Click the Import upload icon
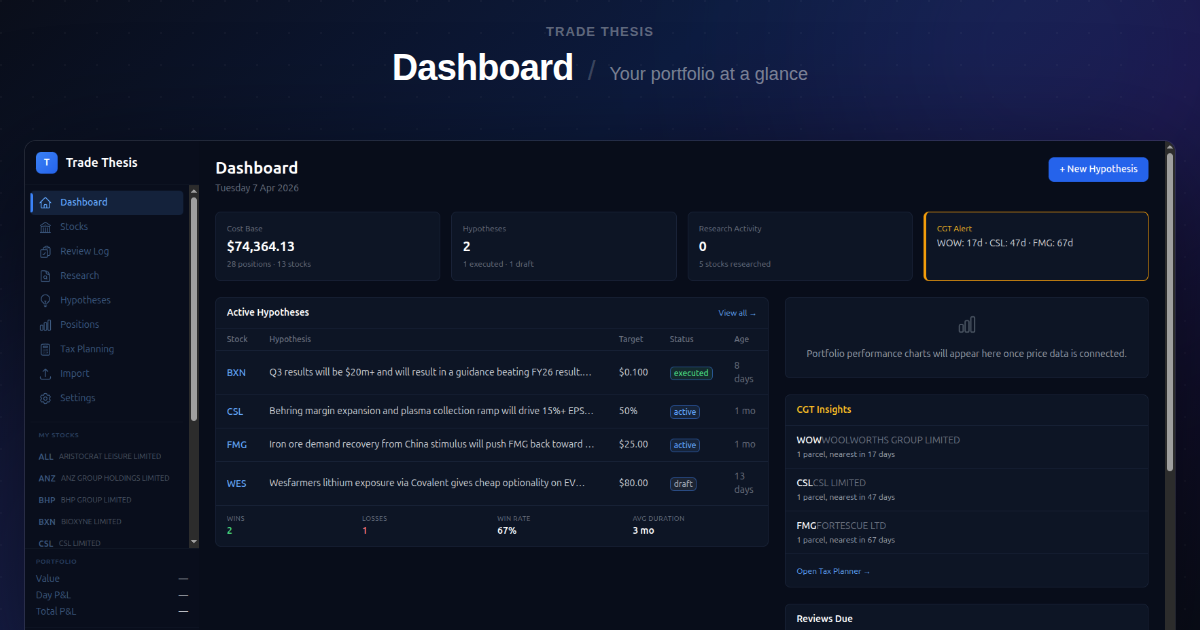 click(x=45, y=374)
